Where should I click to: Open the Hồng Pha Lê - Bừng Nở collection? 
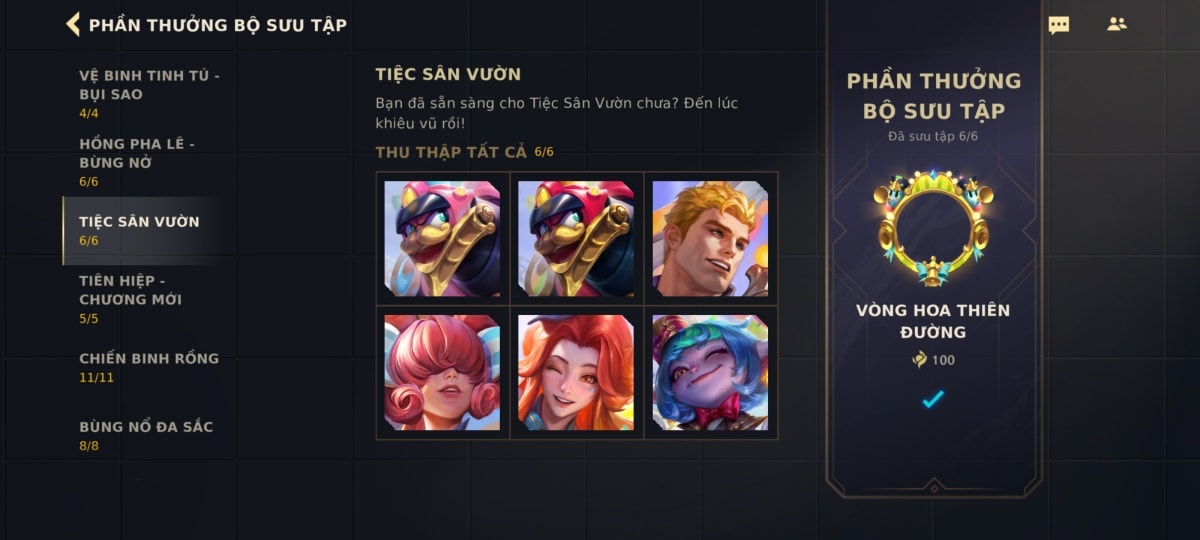pos(150,161)
